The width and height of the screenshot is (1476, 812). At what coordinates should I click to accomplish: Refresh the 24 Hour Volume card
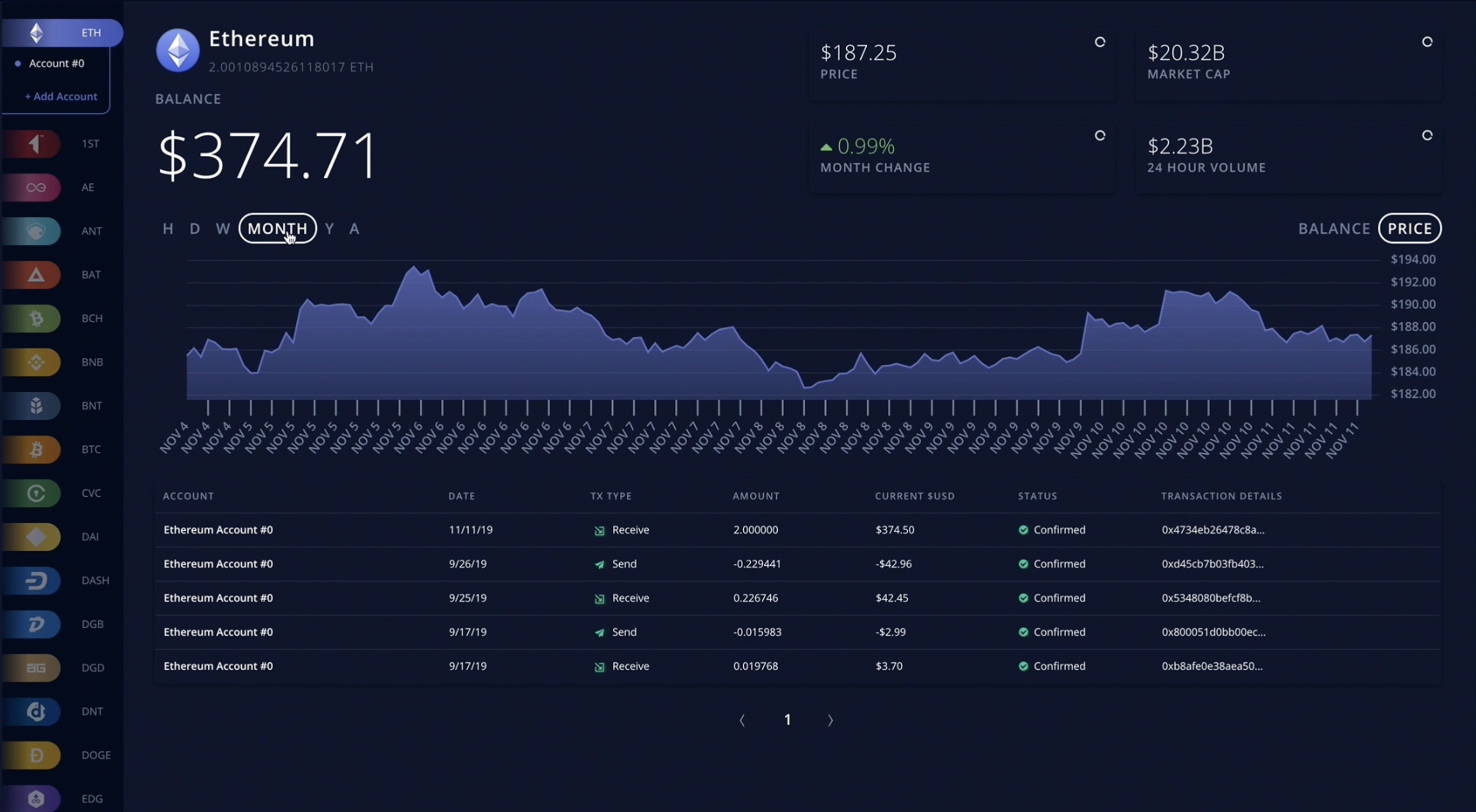point(1427,136)
